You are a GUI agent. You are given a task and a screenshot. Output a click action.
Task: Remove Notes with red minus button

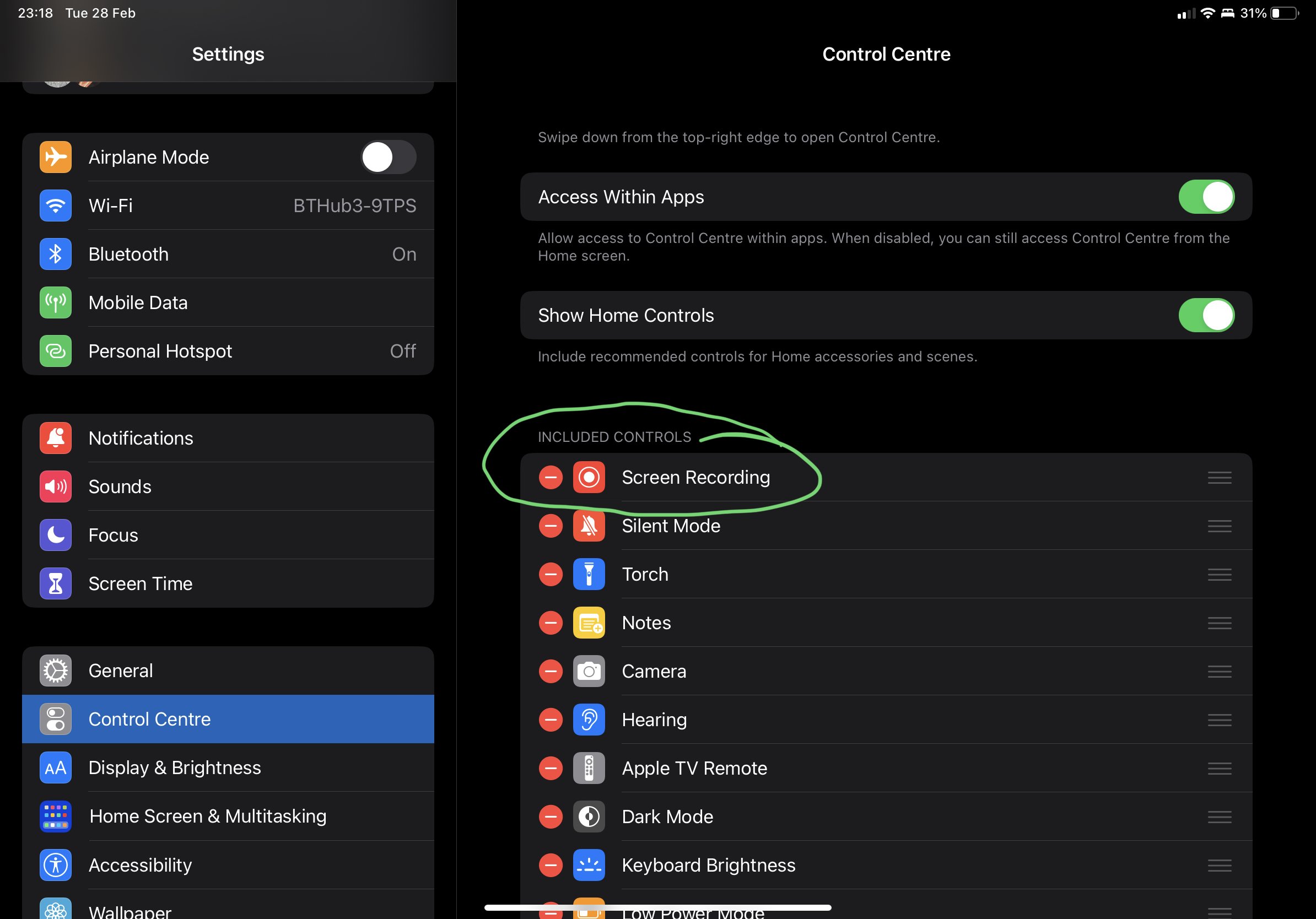pos(550,623)
